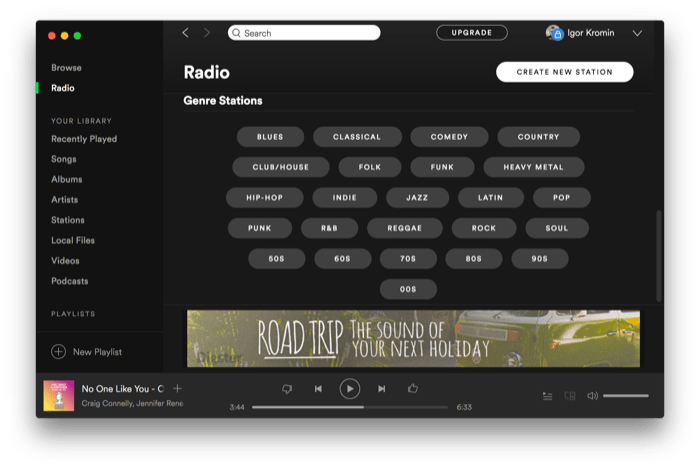The height and width of the screenshot is (469, 700).
Task: Start the REGGAE genre station
Action: tap(404, 228)
